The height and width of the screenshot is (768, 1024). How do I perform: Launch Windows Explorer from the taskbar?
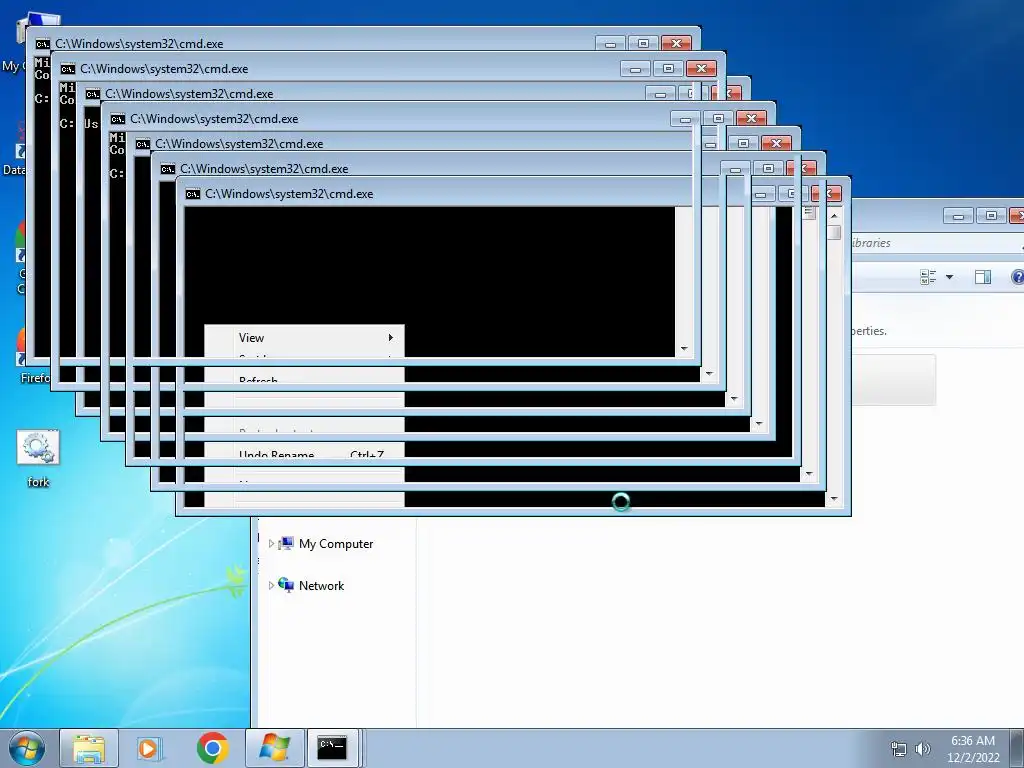tap(89, 748)
